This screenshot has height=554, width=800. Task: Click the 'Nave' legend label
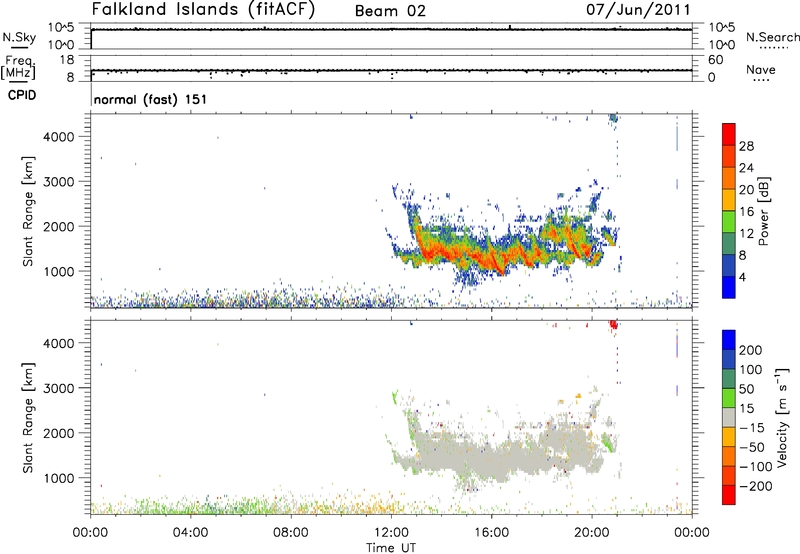(x=761, y=70)
